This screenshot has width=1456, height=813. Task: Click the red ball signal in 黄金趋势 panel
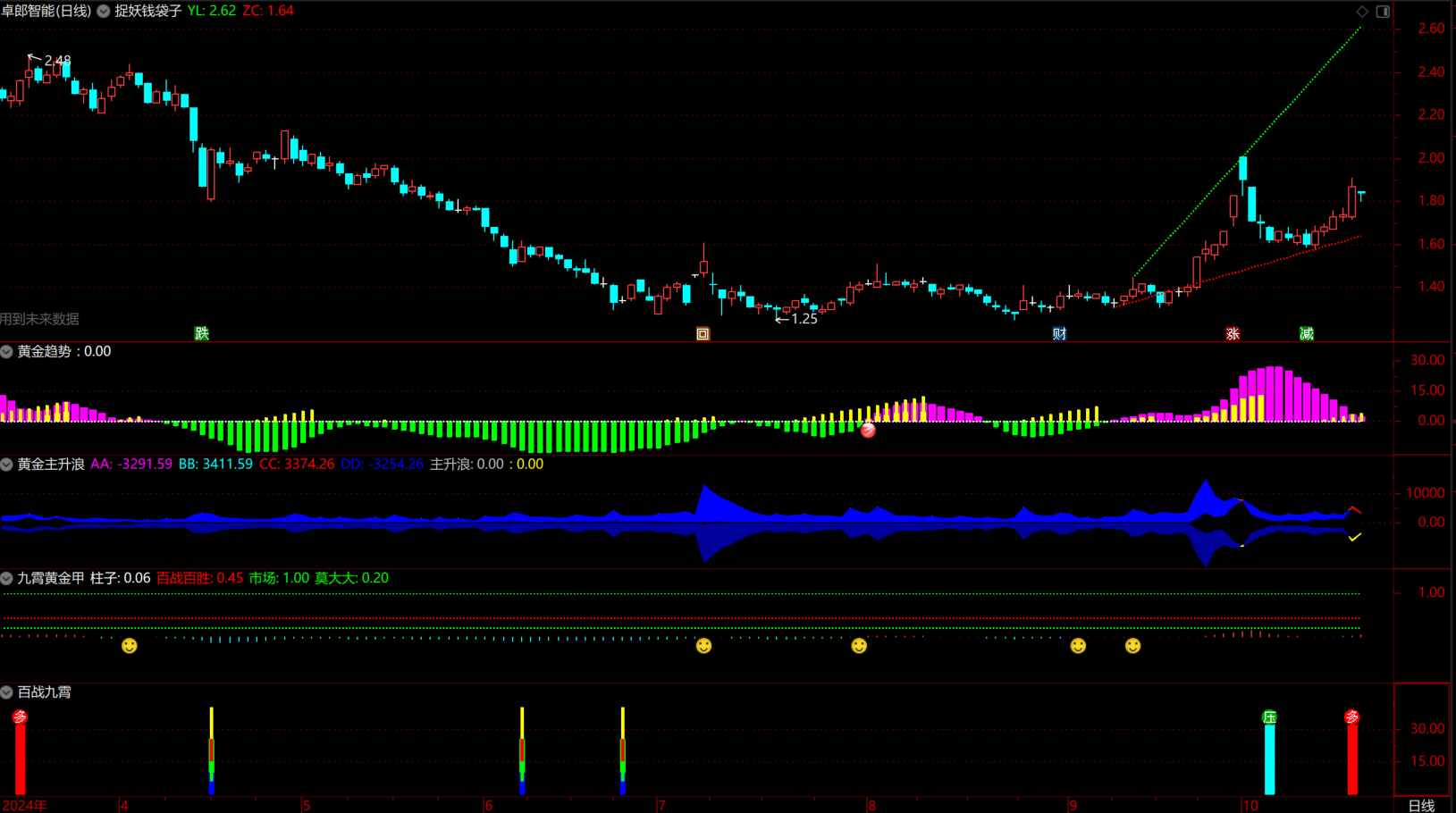coord(867,430)
